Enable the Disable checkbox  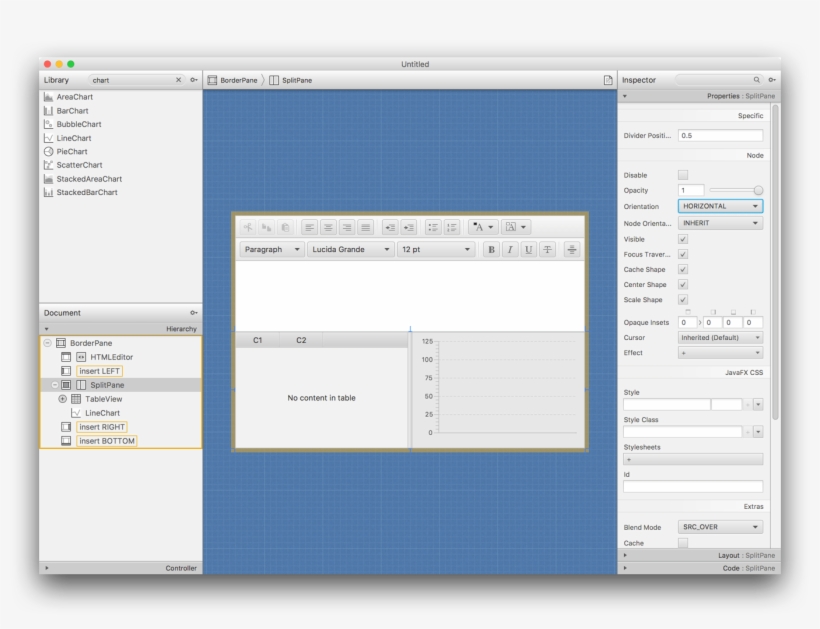683,175
